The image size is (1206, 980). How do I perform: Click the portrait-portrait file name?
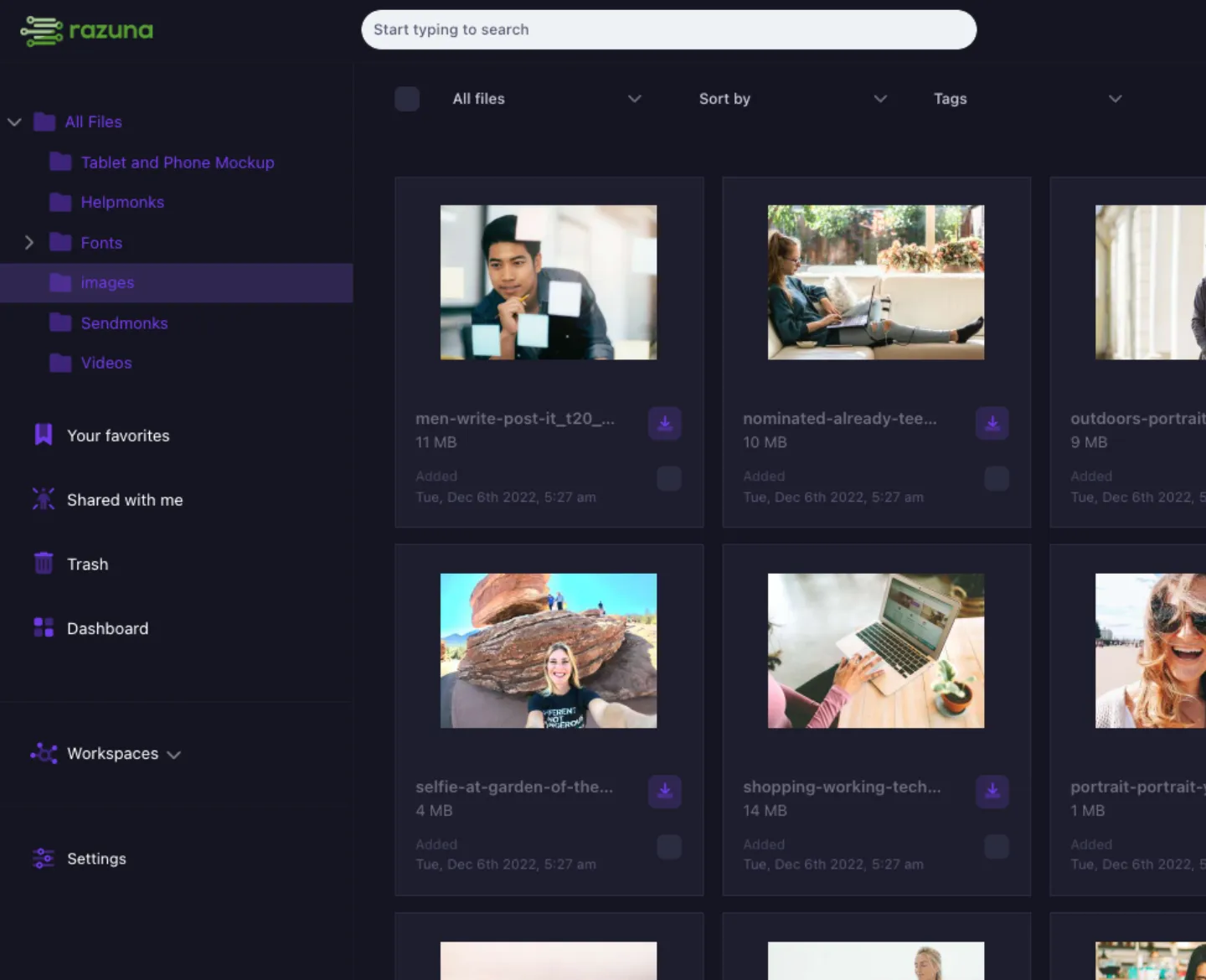[x=1138, y=787]
